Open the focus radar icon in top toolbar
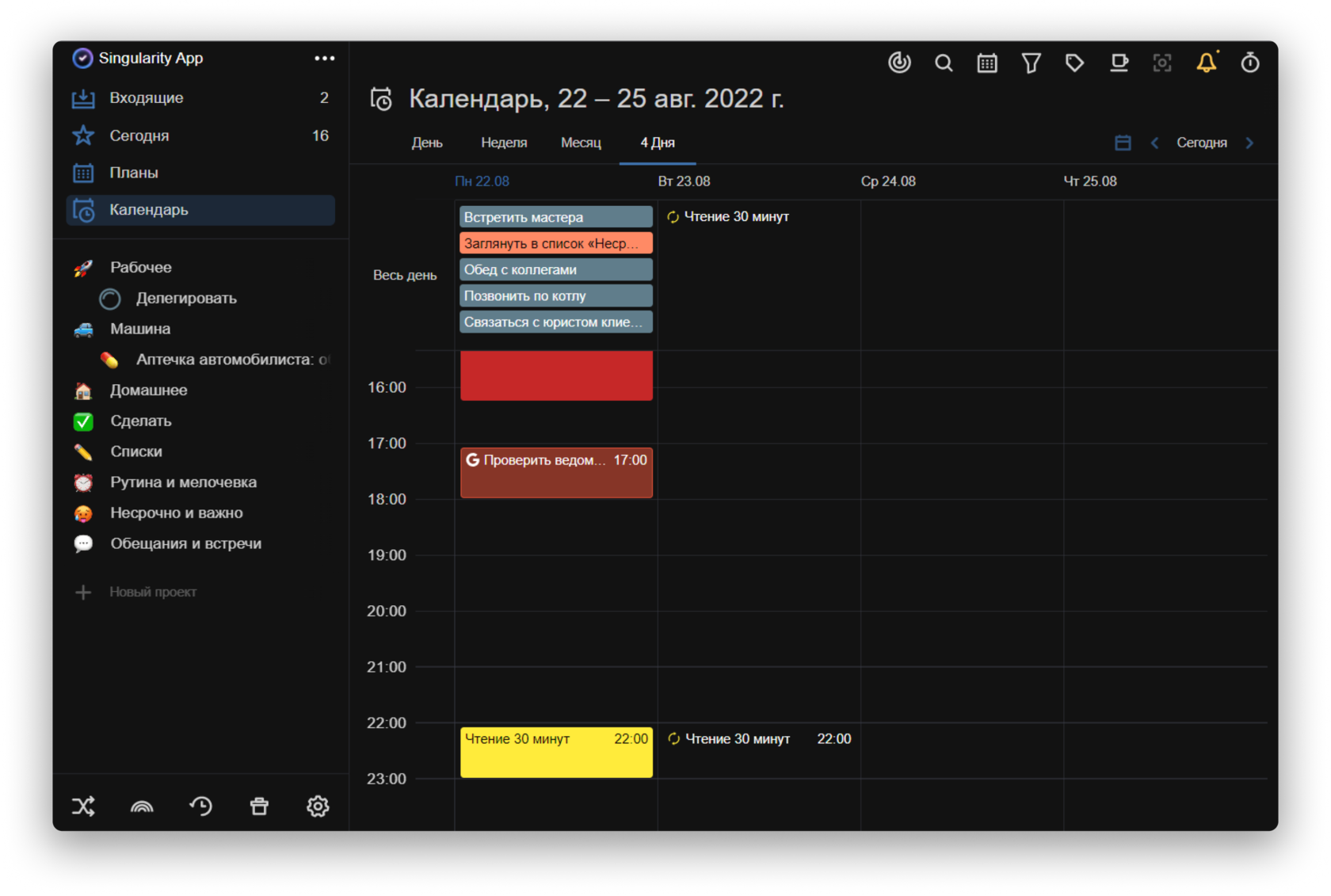 899,63
